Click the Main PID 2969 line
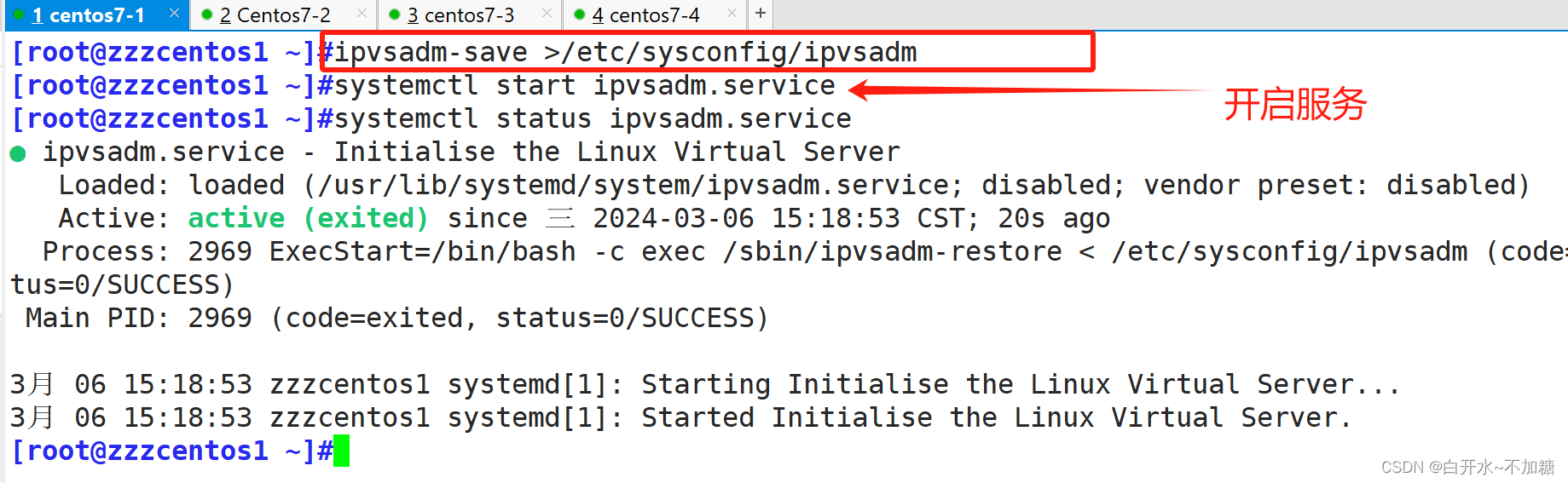The width and height of the screenshot is (1568, 483). [x=396, y=319]
